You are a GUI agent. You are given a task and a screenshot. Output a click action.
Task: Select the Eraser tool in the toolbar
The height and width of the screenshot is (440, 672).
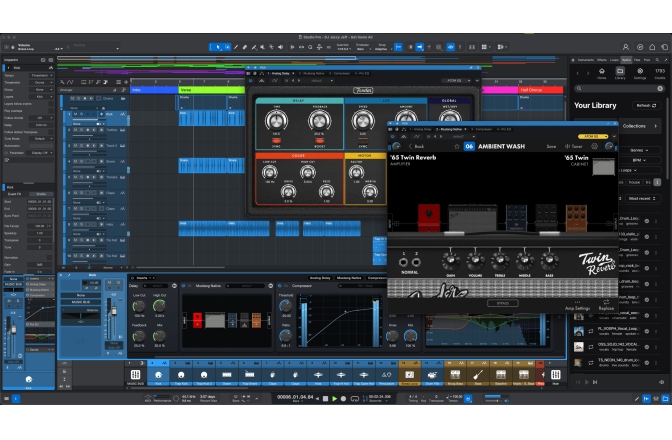click(x=245, y=47)
